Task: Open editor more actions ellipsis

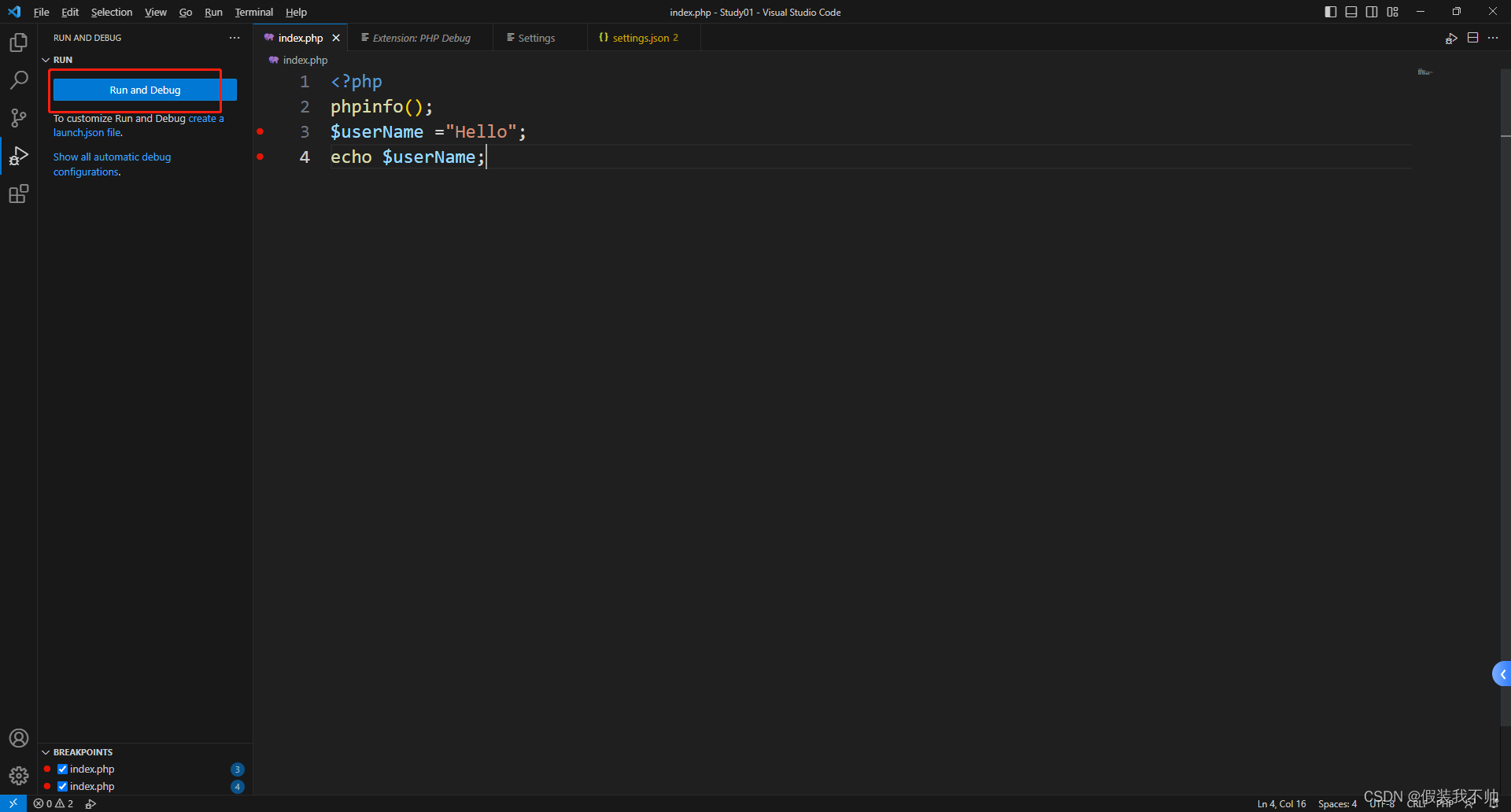Action: coord(1493,38)
